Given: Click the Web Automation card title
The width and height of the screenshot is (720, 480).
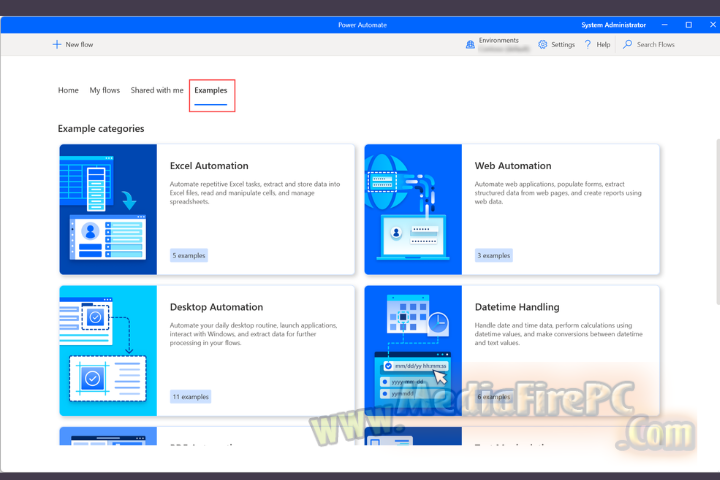Looking at the screenshot, I should (x=513, y=166).
